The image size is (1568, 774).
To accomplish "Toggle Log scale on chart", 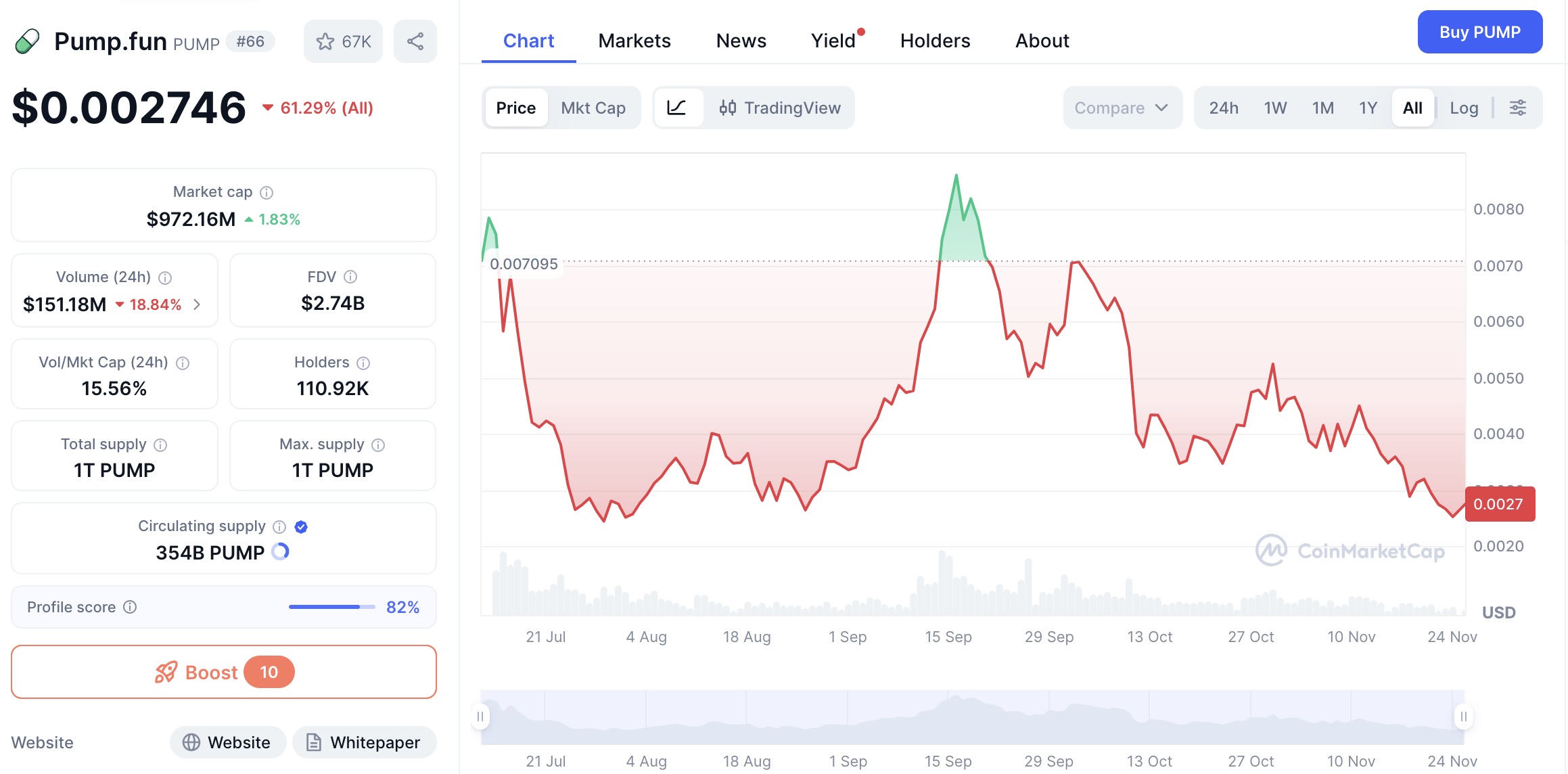I will pyautogui.click(x=1463, y=108).
